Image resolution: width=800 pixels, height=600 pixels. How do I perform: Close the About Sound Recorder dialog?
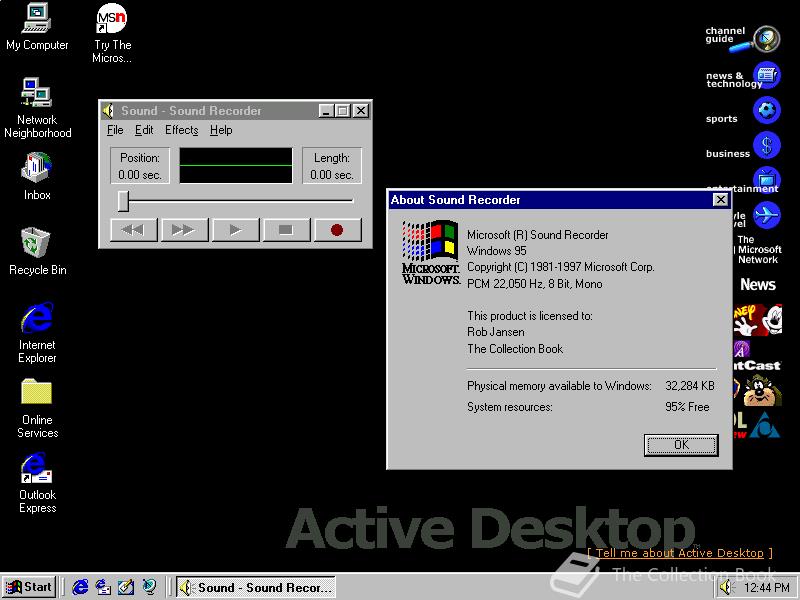click(720, 199)
